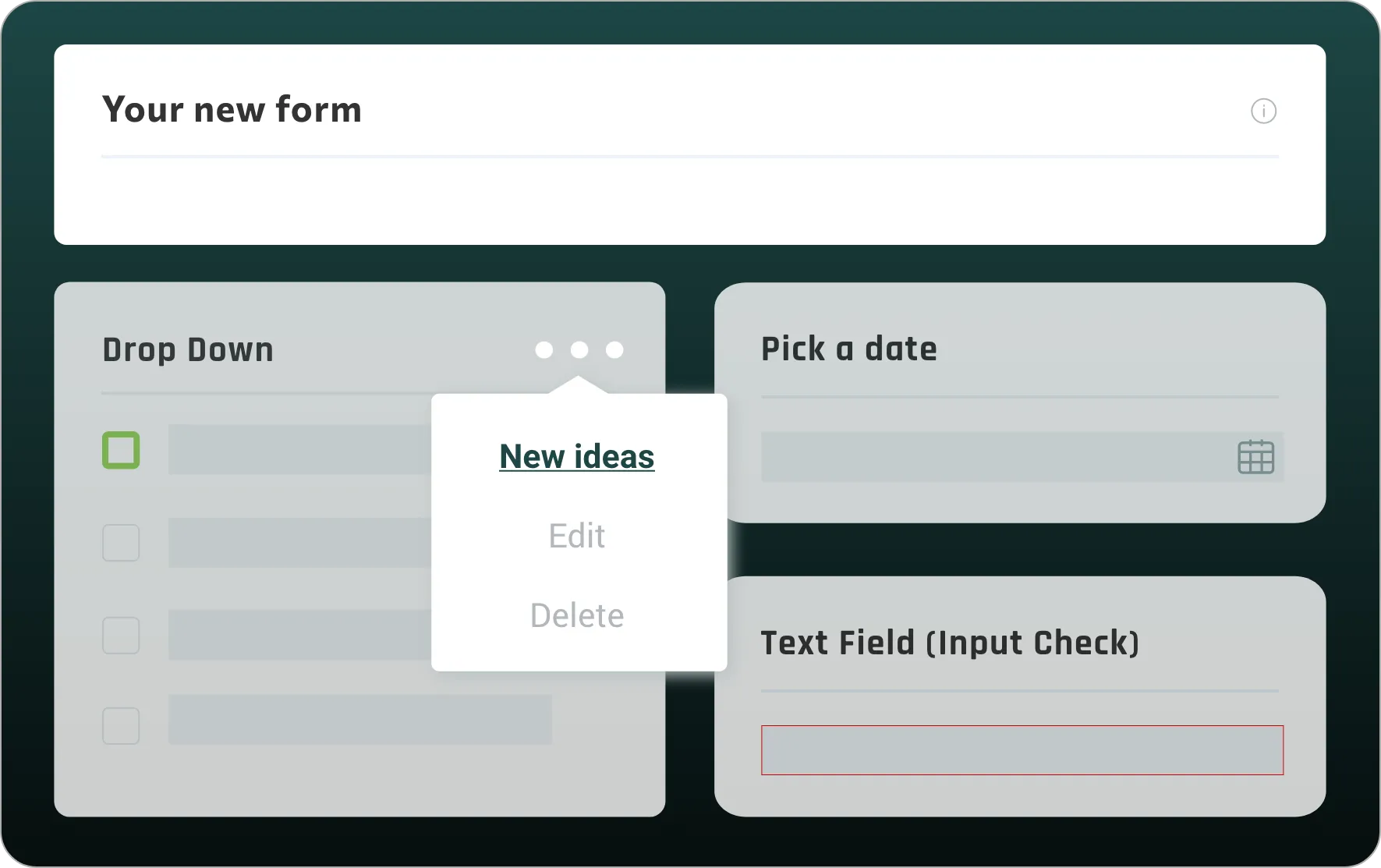Expand the Drop Down options list
Screen dimensions: 1381x868
[x=187, y=351]
